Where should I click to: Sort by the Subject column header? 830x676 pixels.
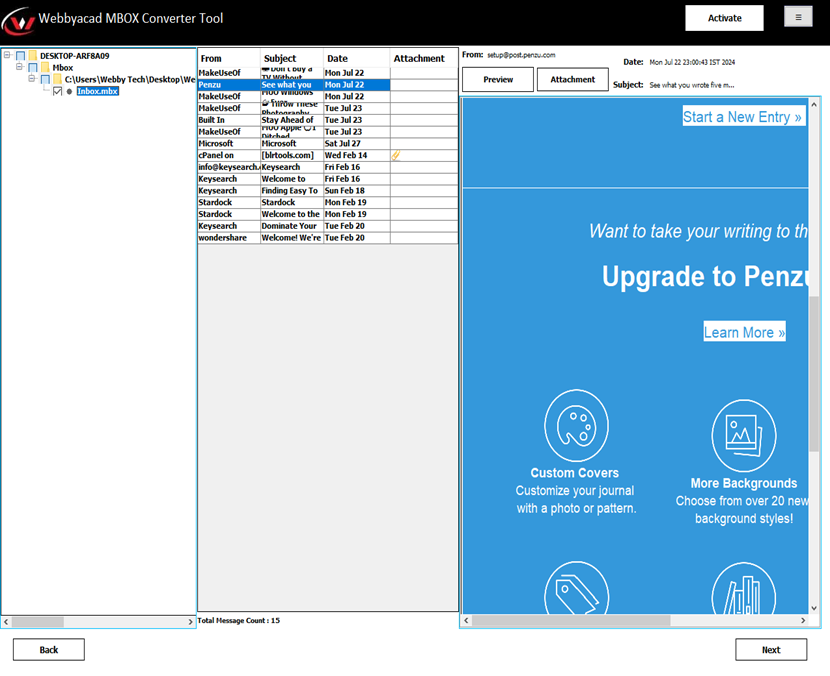click(x=292, y=58)
